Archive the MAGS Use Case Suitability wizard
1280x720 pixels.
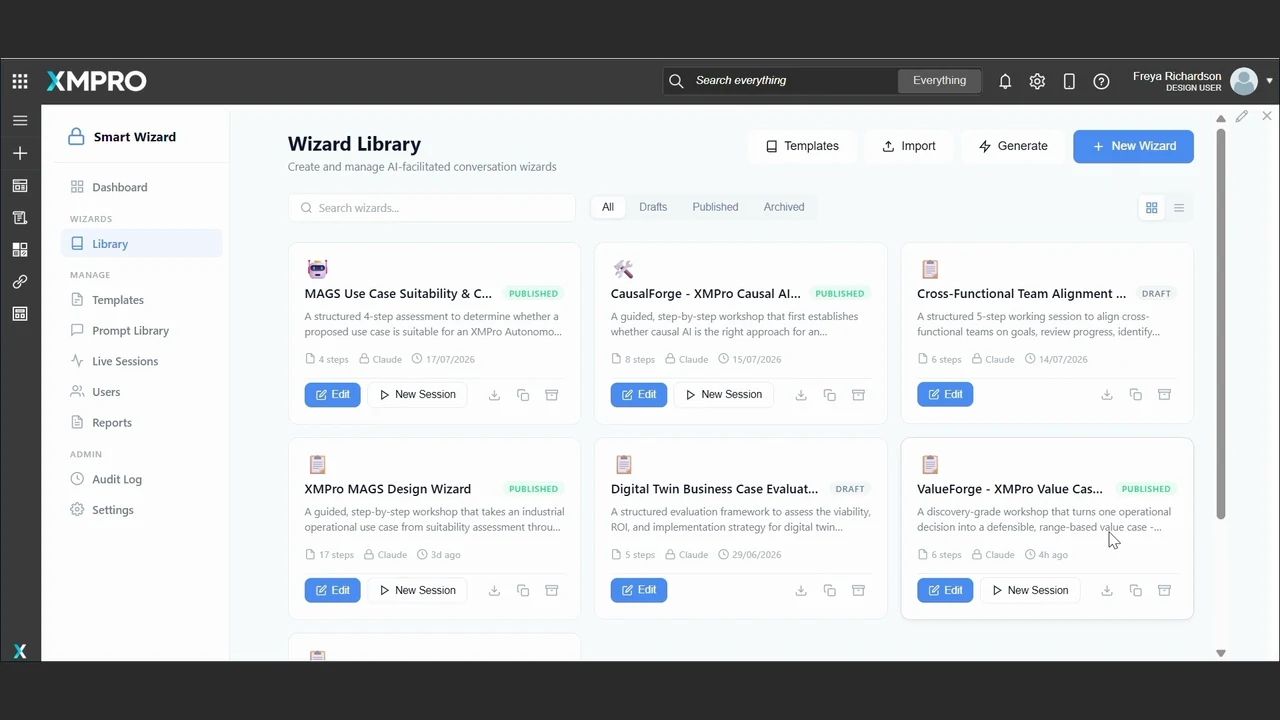(551, 395)
